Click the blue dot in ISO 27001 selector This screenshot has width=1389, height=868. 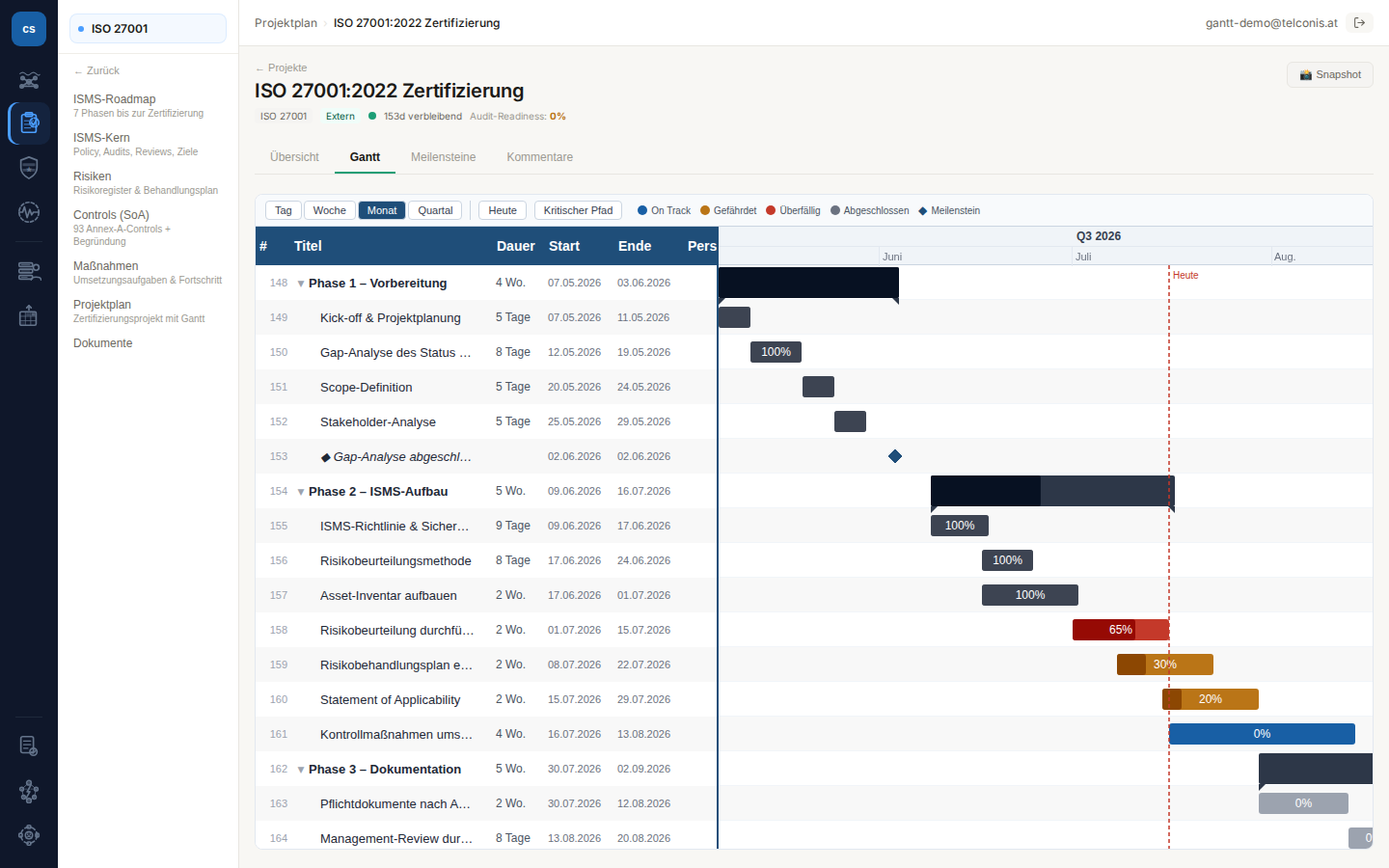coord(81,29)
